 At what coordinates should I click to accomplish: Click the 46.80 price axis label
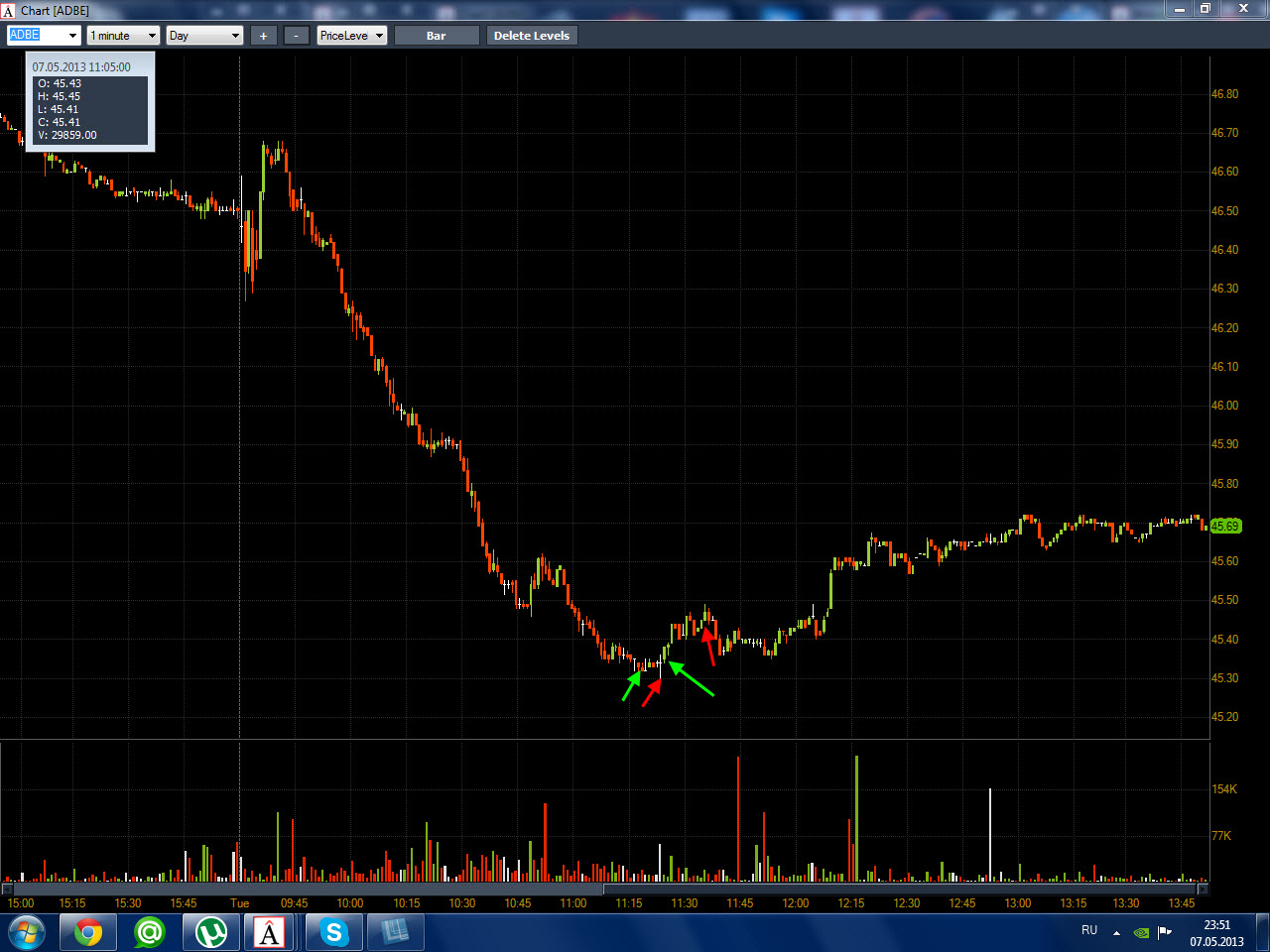pyautogui.click(x=1225, y=94)
